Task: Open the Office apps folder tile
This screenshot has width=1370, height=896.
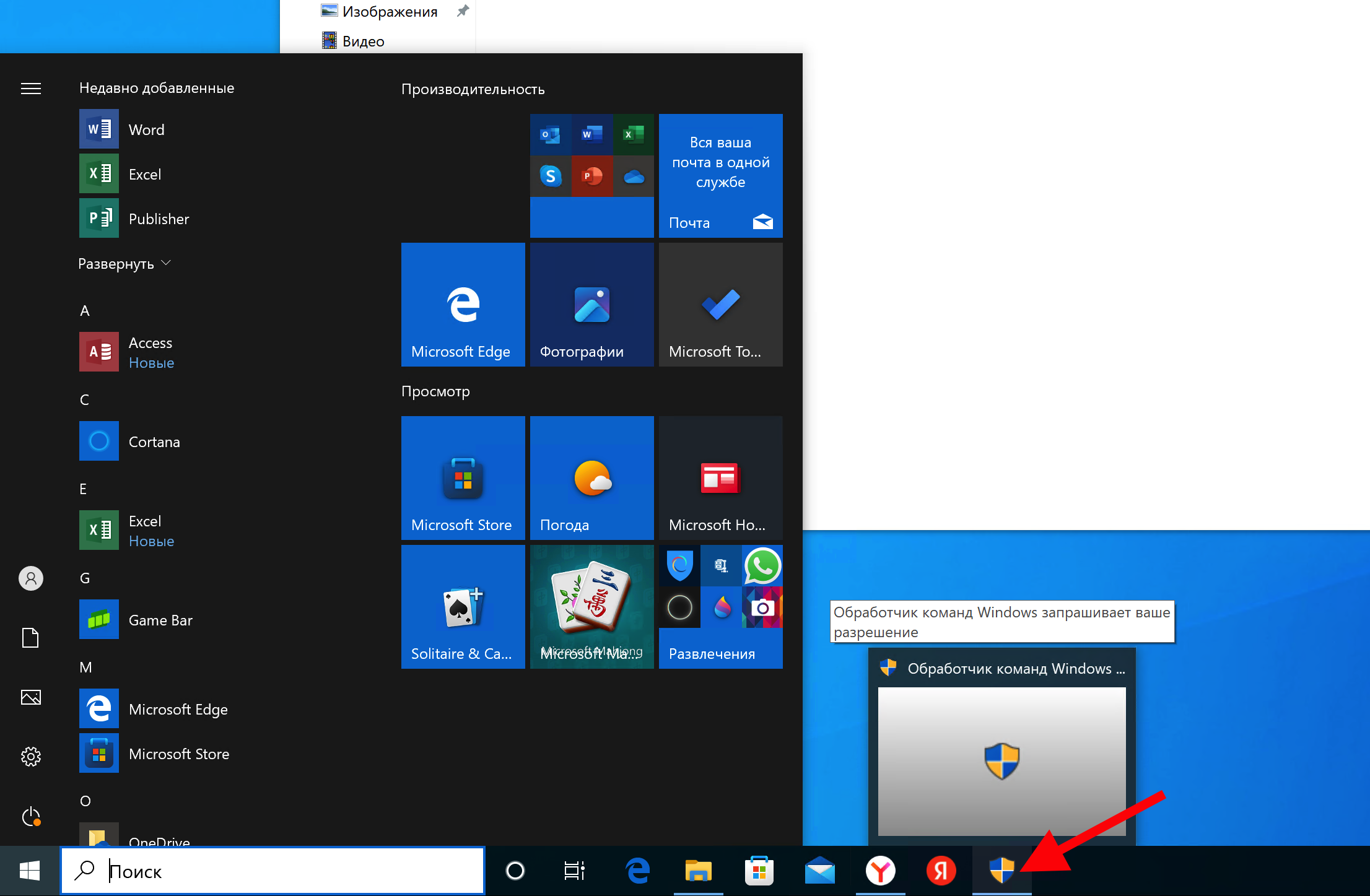Action: pos(592,176)
